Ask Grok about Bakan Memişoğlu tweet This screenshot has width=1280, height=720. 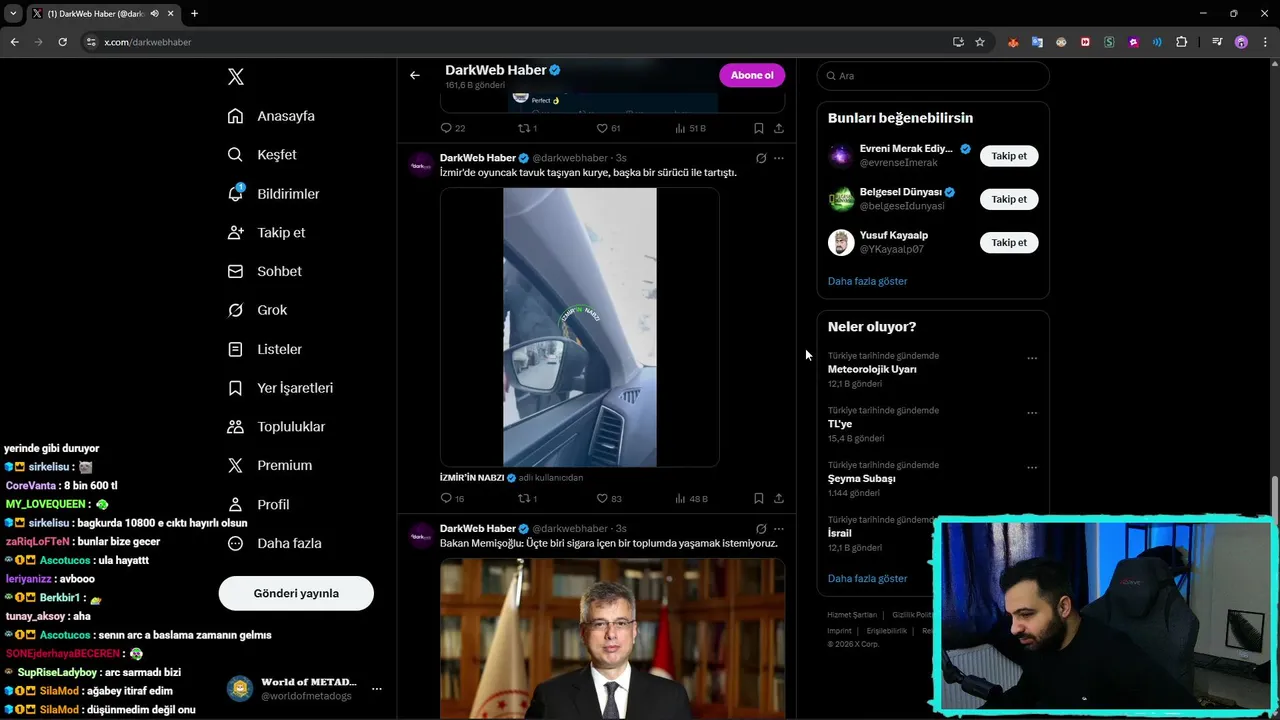point(761,529)
